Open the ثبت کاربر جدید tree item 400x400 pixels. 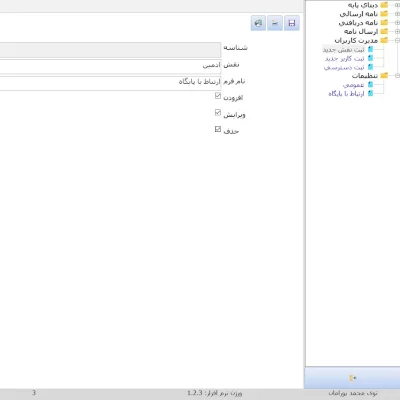coord(344,58)
